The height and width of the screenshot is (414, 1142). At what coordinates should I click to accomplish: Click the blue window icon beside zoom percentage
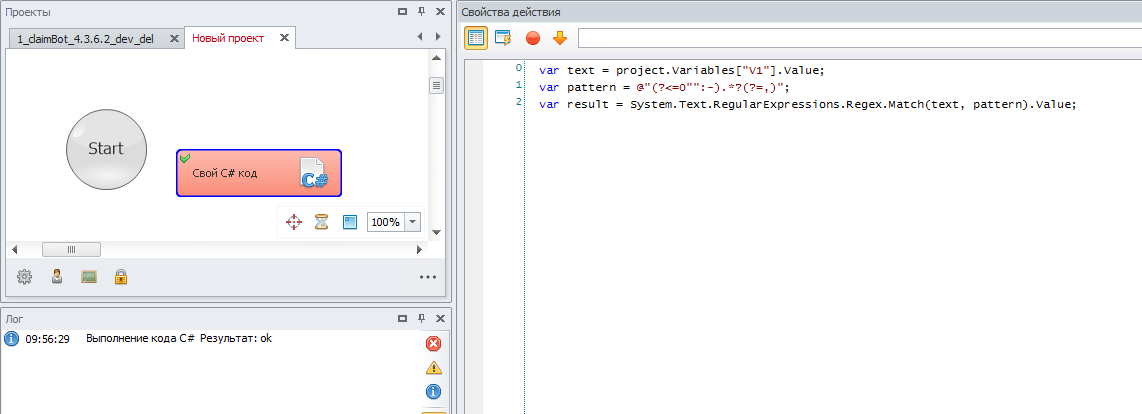(350, 222)
